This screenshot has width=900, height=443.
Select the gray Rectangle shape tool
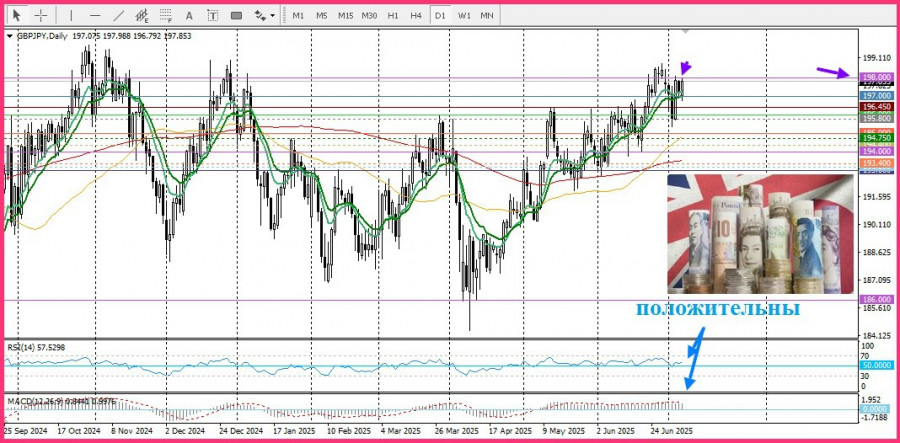[236, 15]
